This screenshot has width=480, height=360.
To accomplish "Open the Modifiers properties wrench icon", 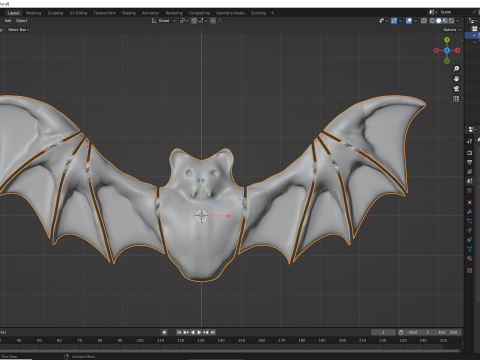I will coord(470,212).
